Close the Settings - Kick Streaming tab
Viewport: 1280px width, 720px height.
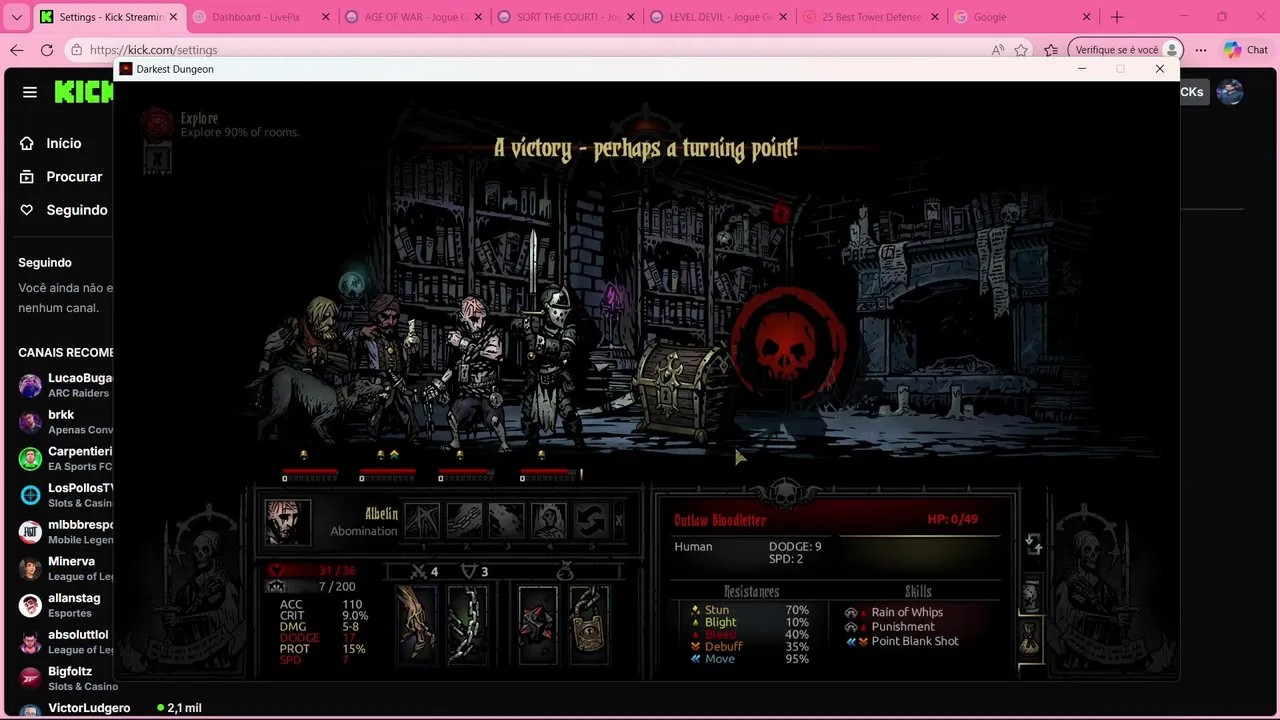coord(173,17)
